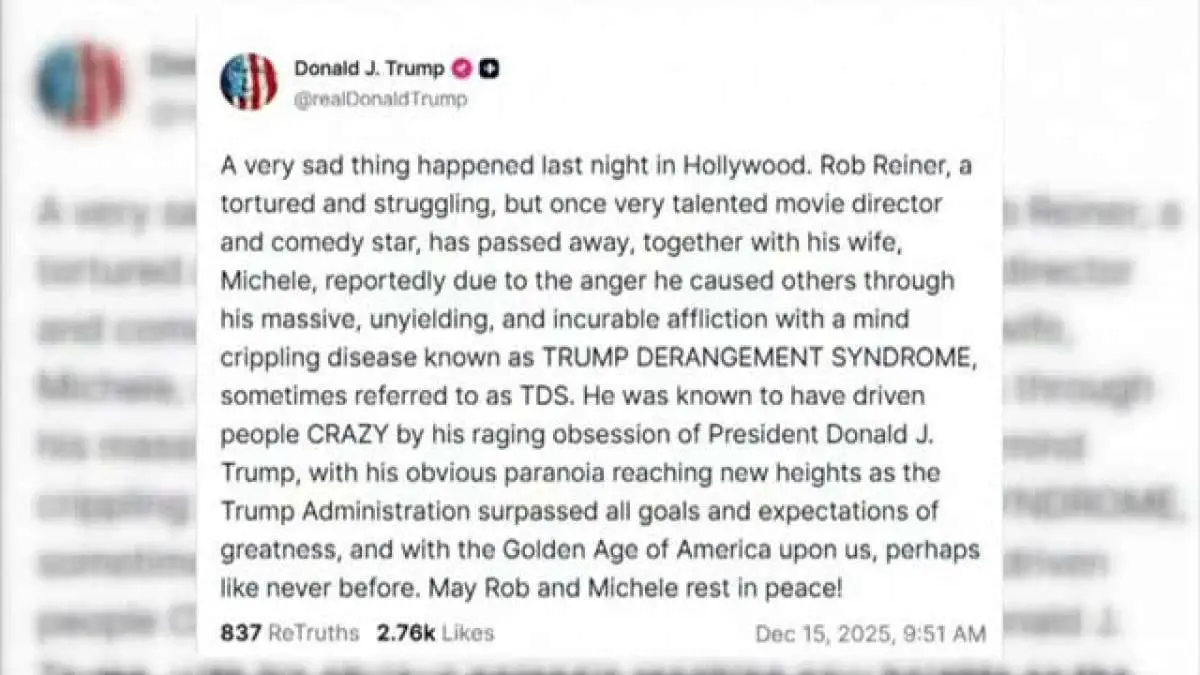Image resolution: width=1200 pixels, height=675 pixels.
Task: Click the black plus badge beside the name
Action: pyautogui.click(x=490, y=69)
